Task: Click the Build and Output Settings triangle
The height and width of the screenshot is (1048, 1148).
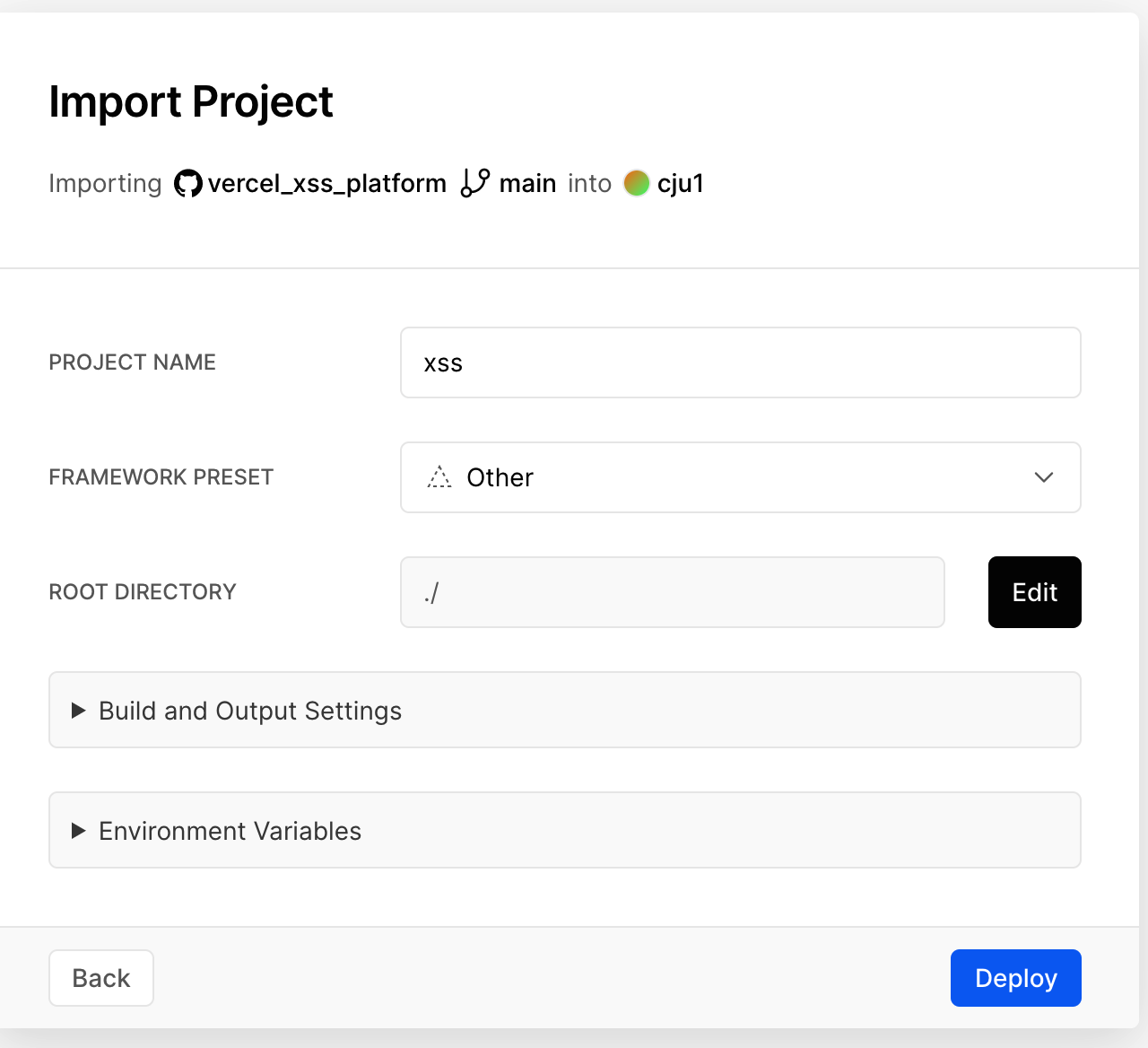Action: (x=79, y=711)
